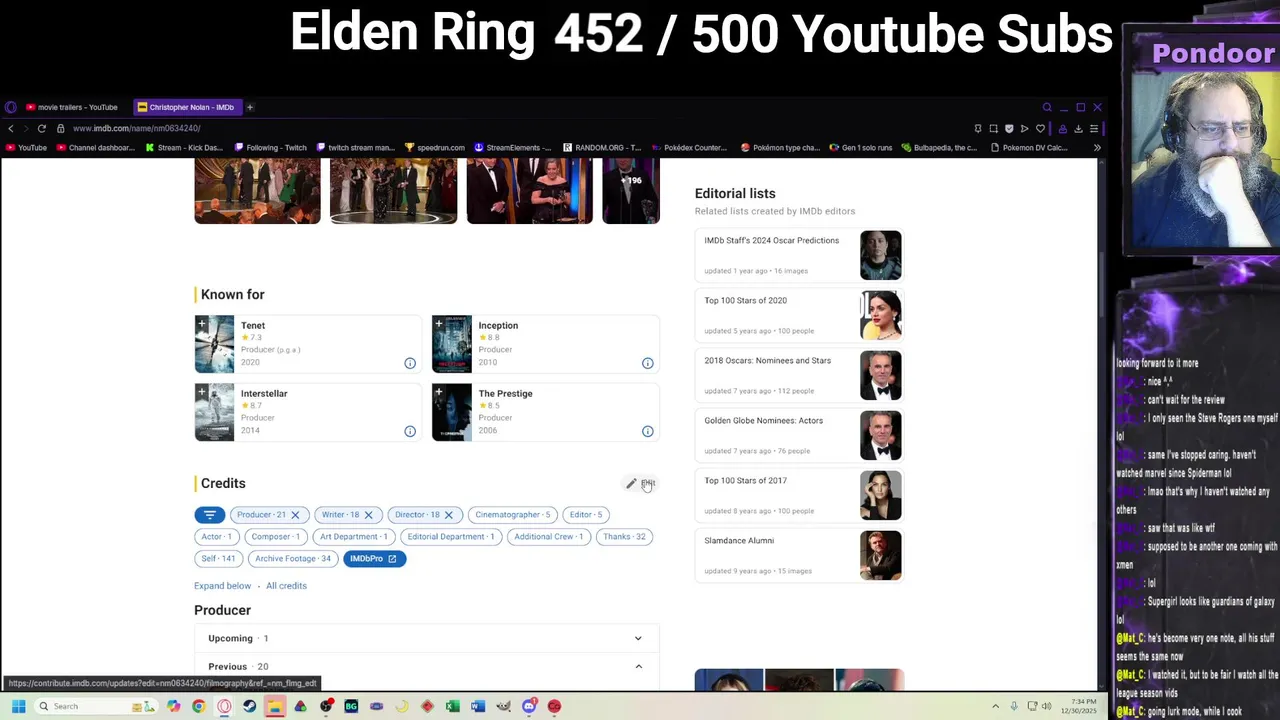Toggle the Editor credits chip
This screenshot has height=720, width=1280.
point(586,515)
